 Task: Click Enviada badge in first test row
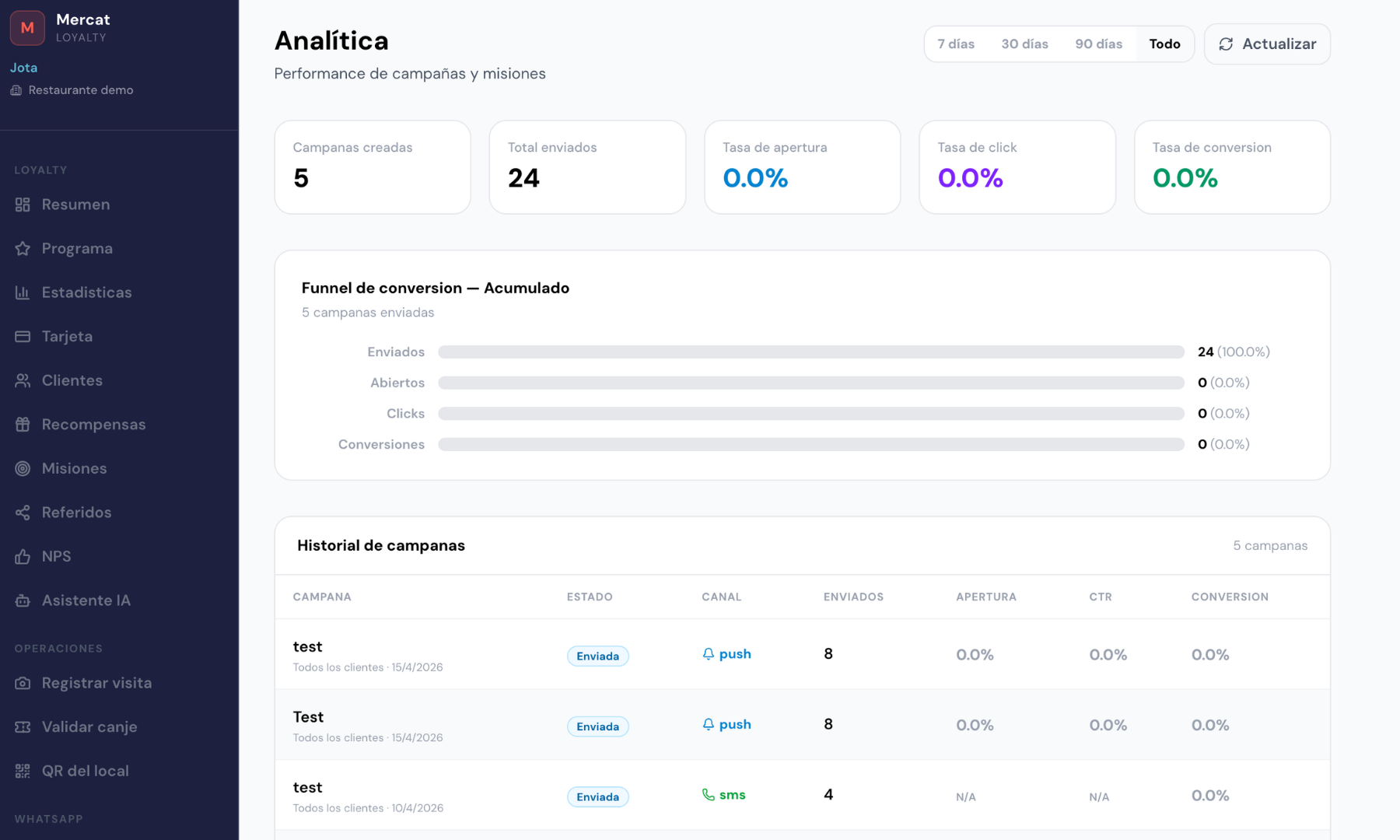(597, 656)
